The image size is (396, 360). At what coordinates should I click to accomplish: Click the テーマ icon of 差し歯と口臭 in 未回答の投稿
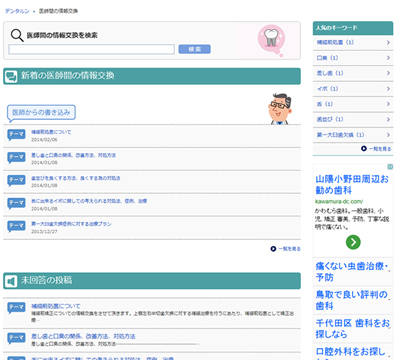[x=16, y=339]
